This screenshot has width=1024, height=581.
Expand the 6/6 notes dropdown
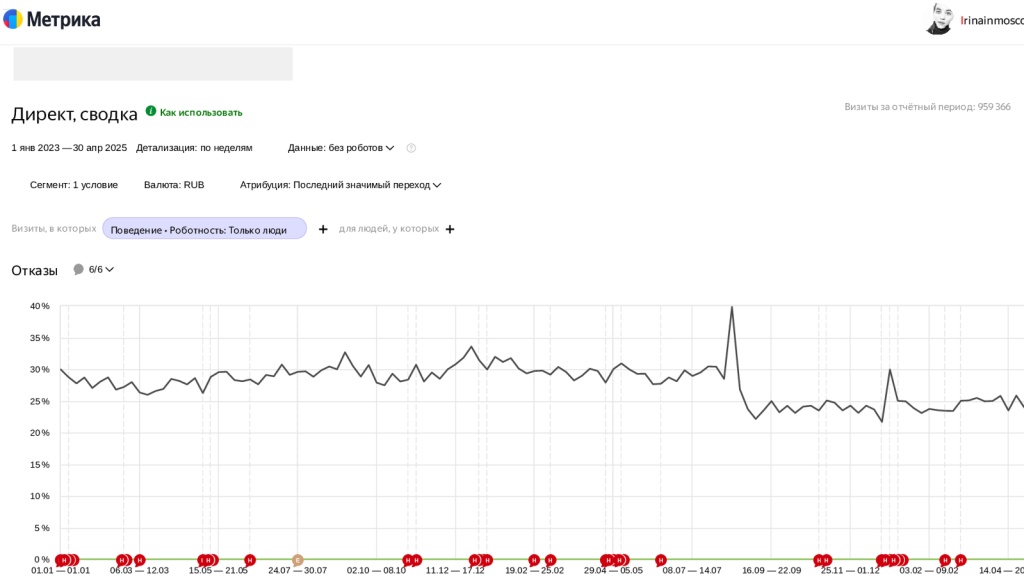click(101, 269)
